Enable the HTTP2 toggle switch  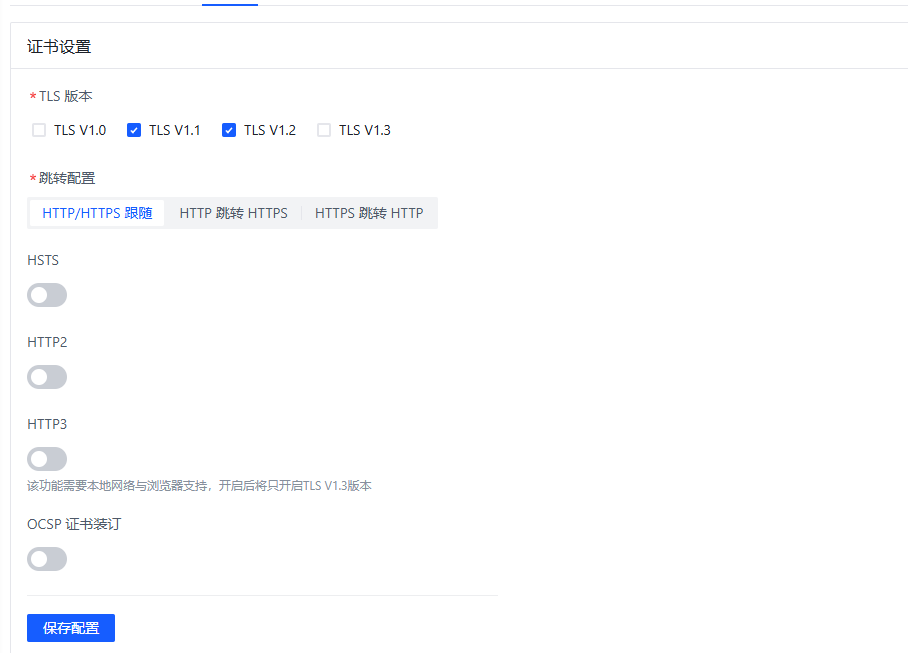pos(47,377)
